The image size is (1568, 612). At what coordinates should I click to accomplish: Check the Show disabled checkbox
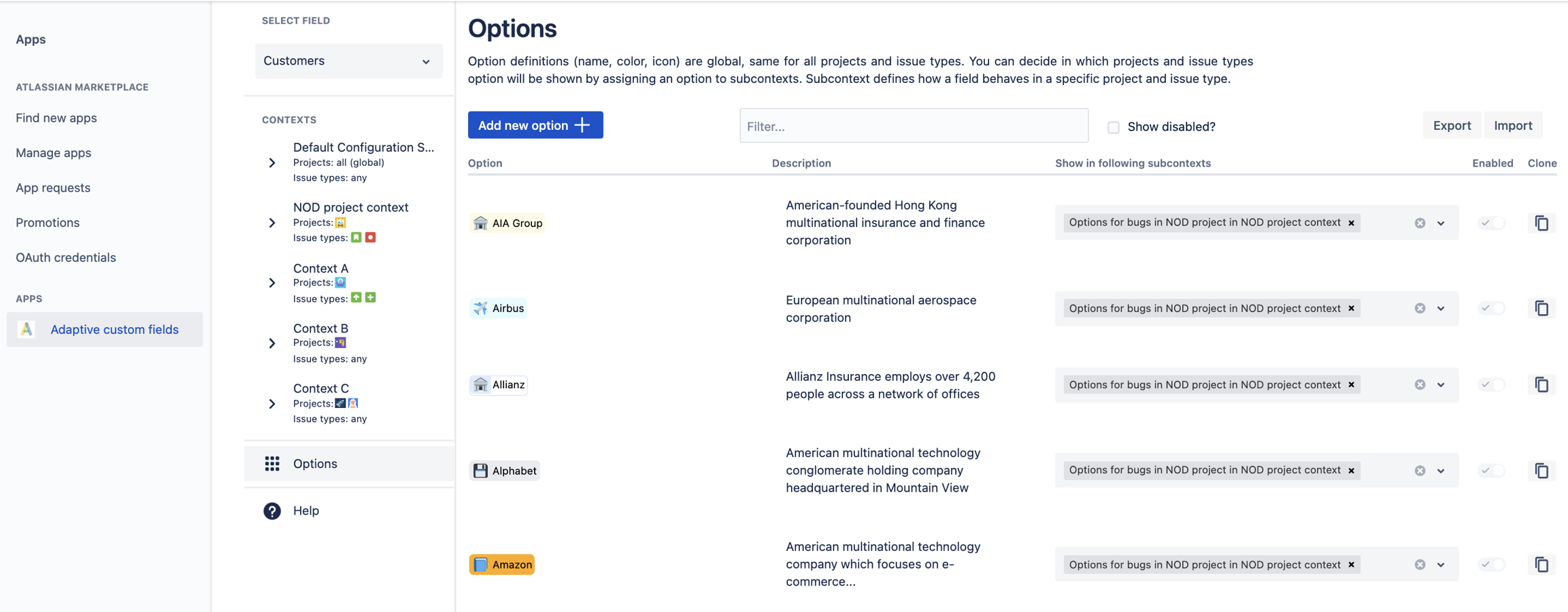coord(1113,127)
